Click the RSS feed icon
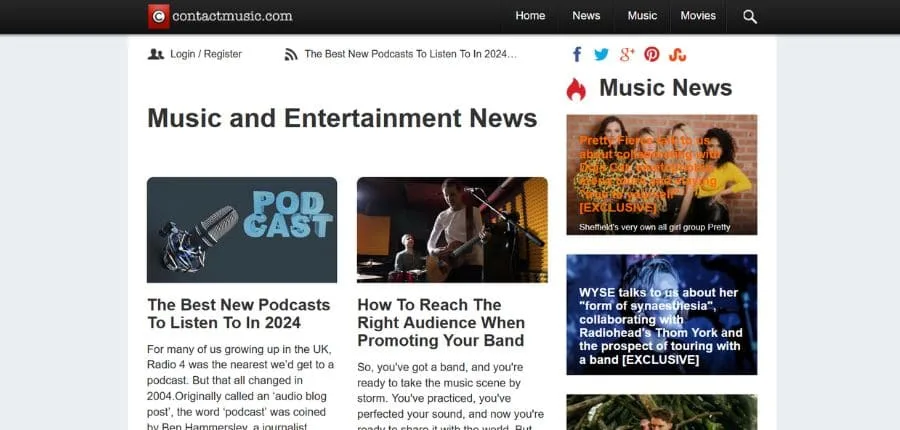 pos(291,54)
